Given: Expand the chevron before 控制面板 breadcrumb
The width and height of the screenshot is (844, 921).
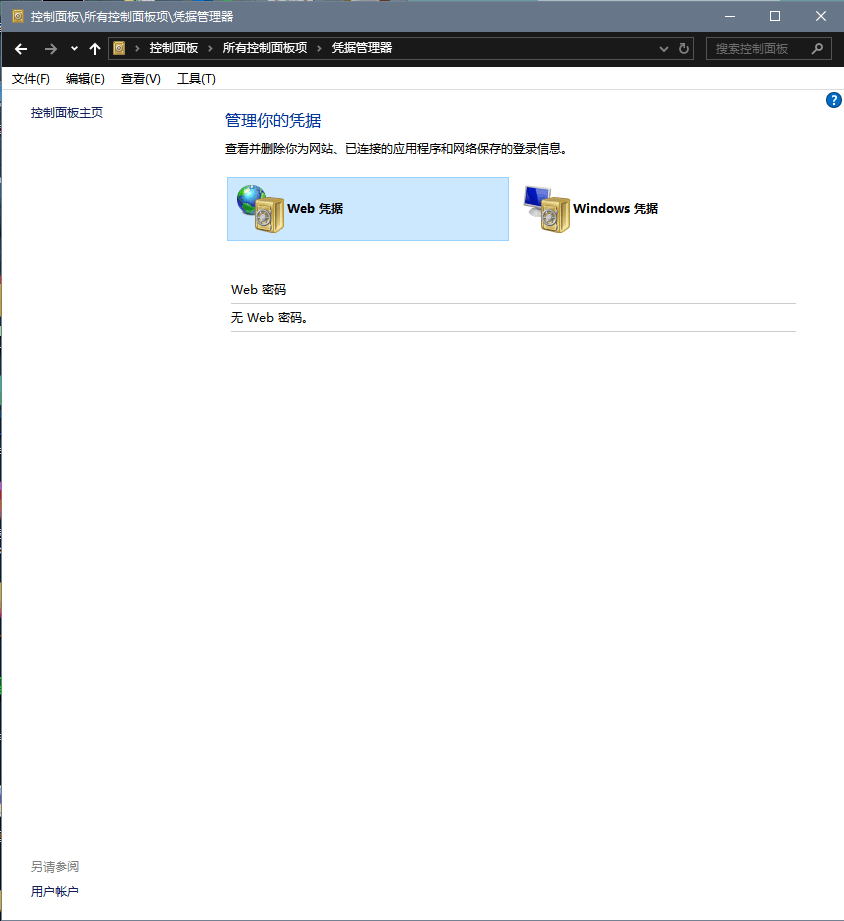Looking at the screenshot, I should (137, 48).
